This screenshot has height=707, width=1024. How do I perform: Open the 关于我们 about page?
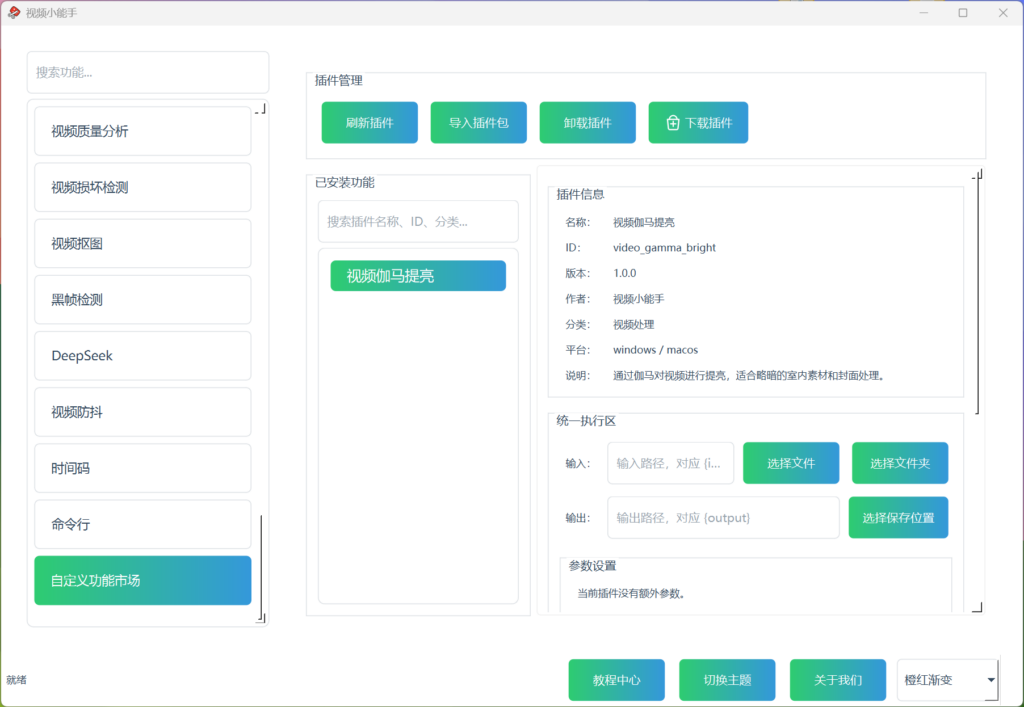(x=838, y=680)
